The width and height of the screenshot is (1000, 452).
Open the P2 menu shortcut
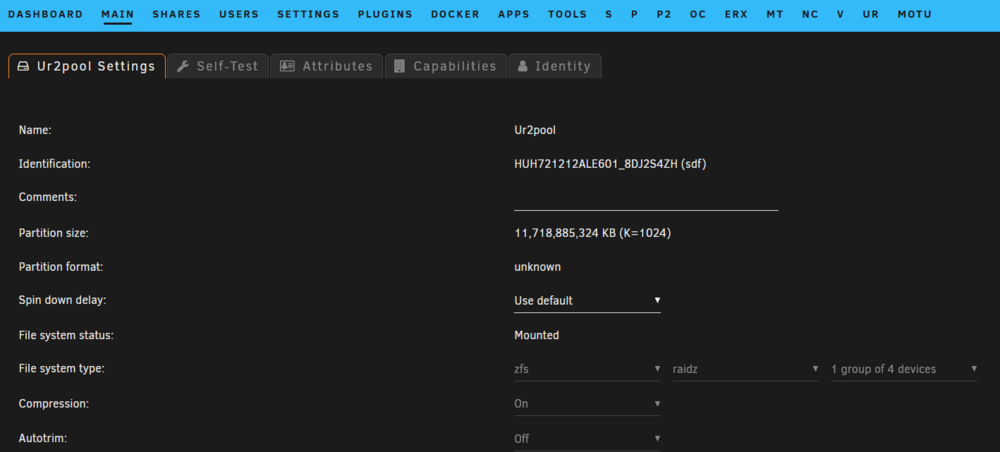click(664, 14)
